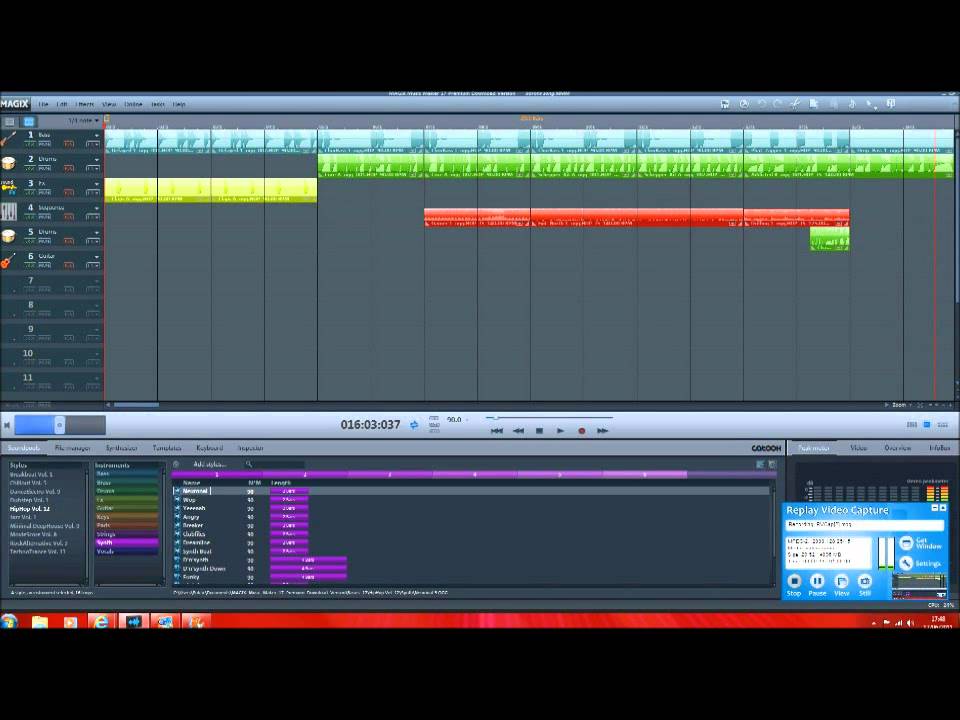Click Pause in Replay Video Capture window
This screenshot has width=960, height=720.
(817, 584)
